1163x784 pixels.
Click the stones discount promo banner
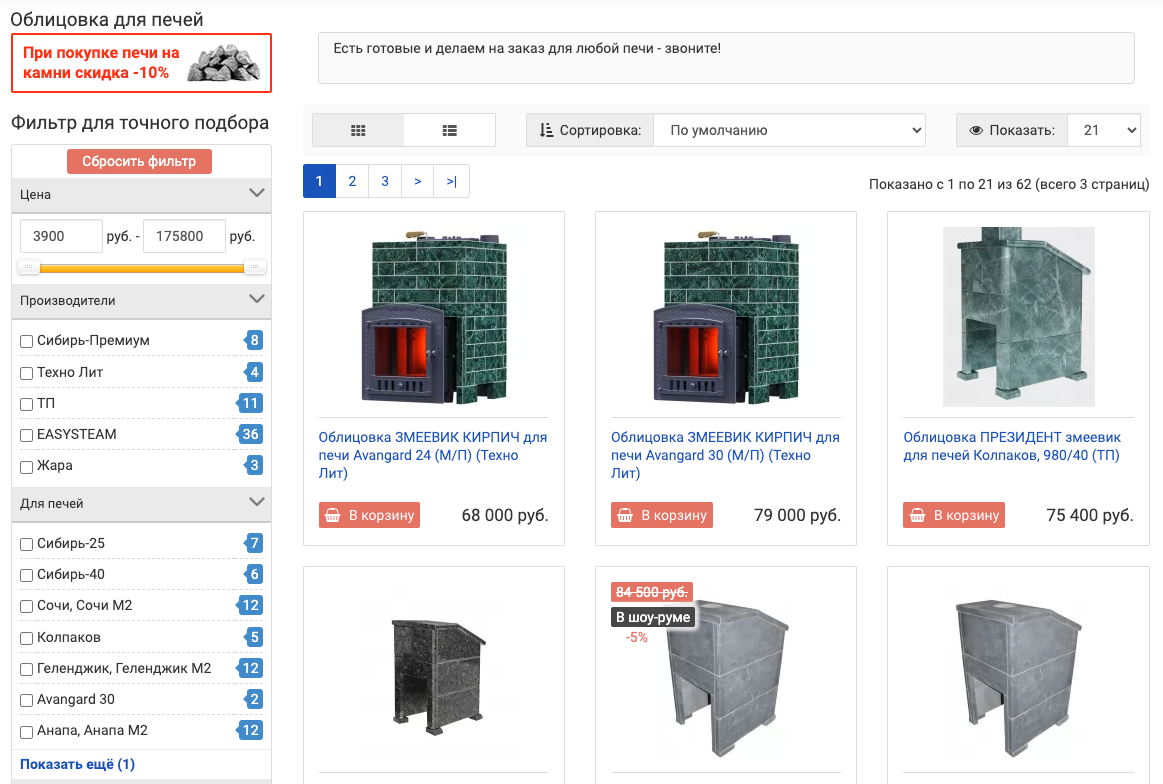click(141, 62)
